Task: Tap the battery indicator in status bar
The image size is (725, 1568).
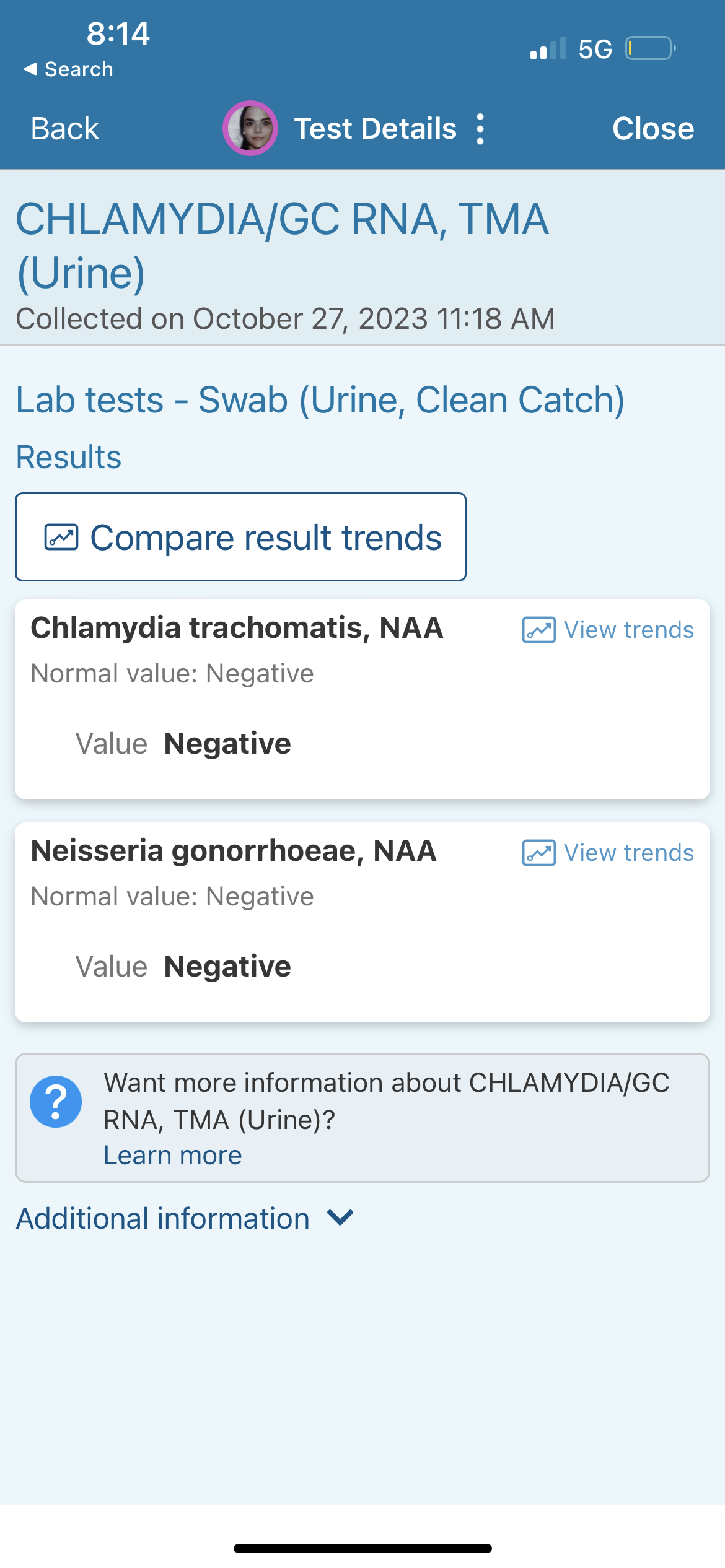Action: point(650,48)
